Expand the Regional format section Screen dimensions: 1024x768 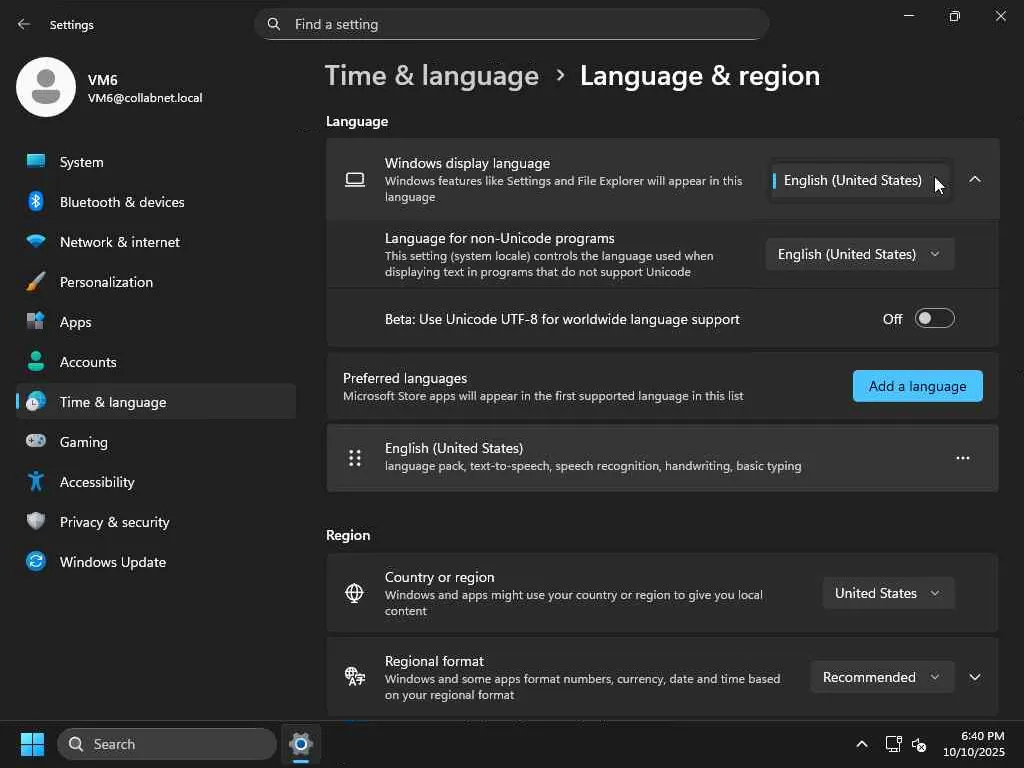coord(975,678)
